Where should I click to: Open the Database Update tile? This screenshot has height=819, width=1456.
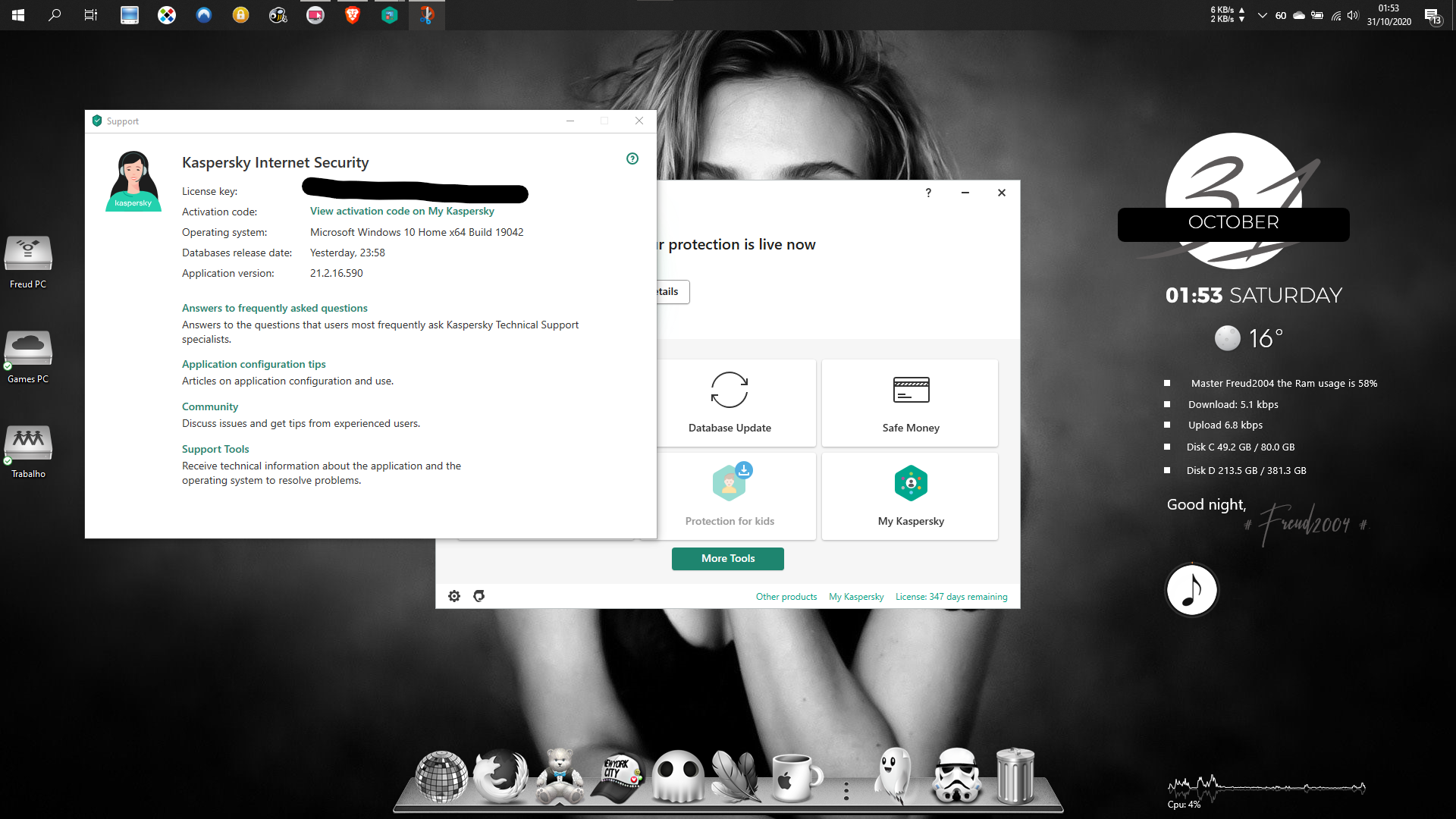point(730,403)
